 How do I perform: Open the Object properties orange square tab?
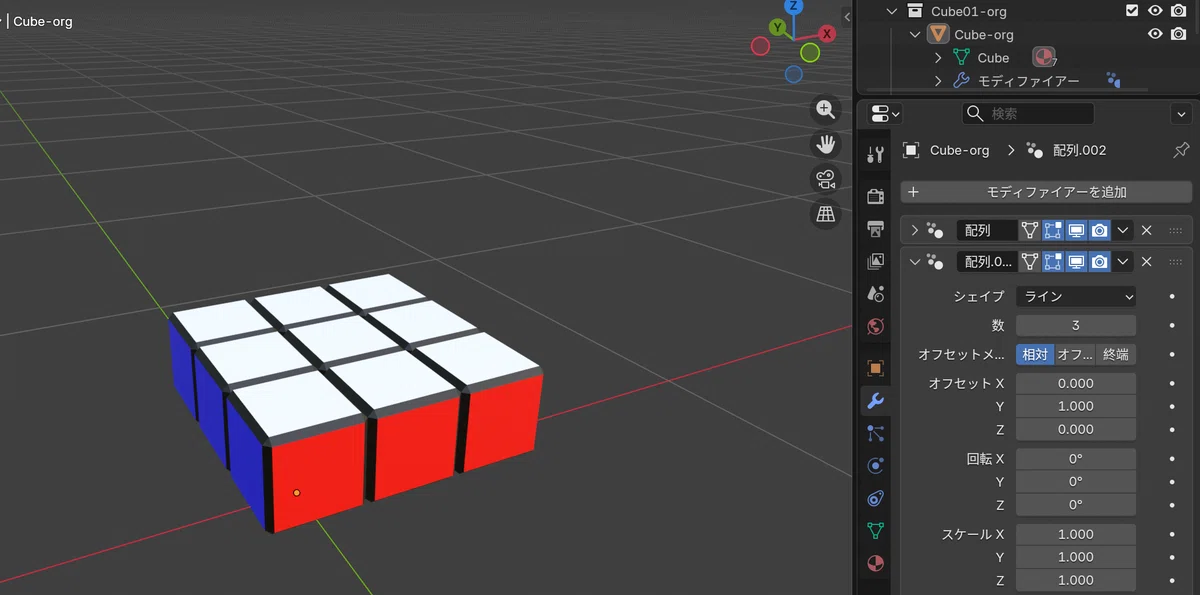pyautogui.click(x=876, y=368)
